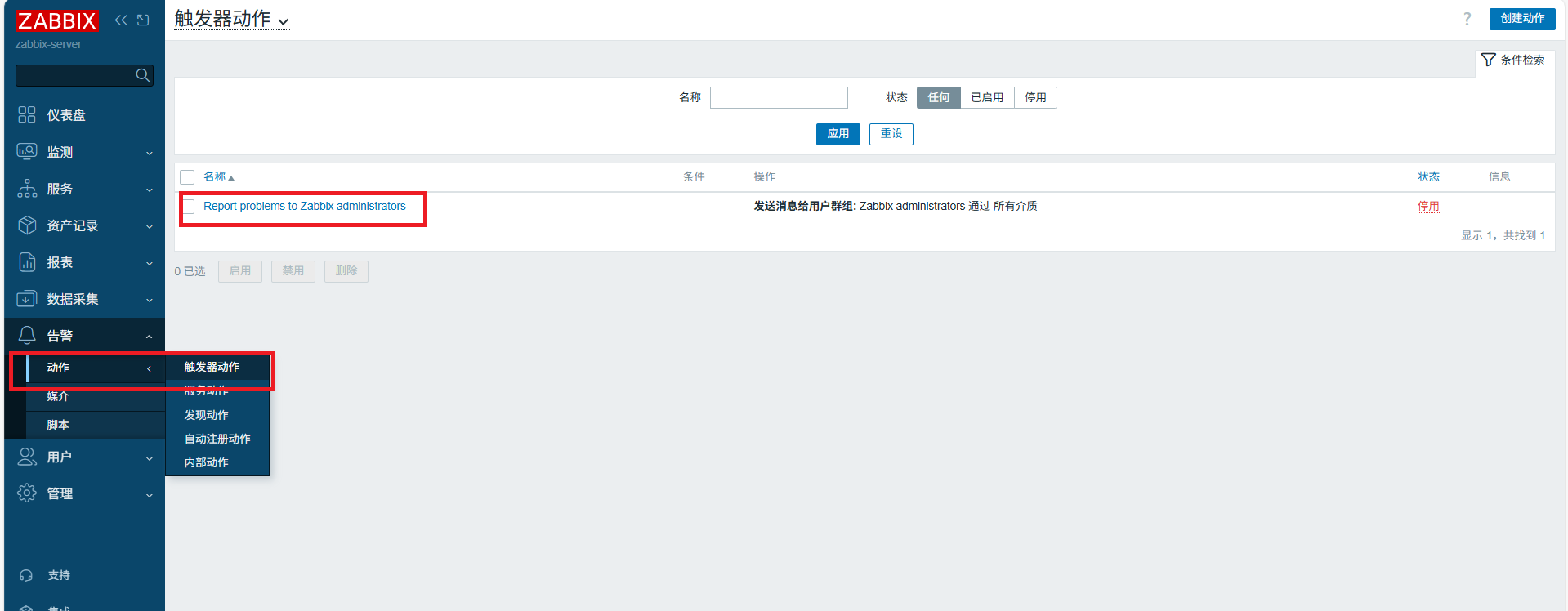Open the 脚本 menu item
Screen dimensions: 1568x611
pos(96,425)
